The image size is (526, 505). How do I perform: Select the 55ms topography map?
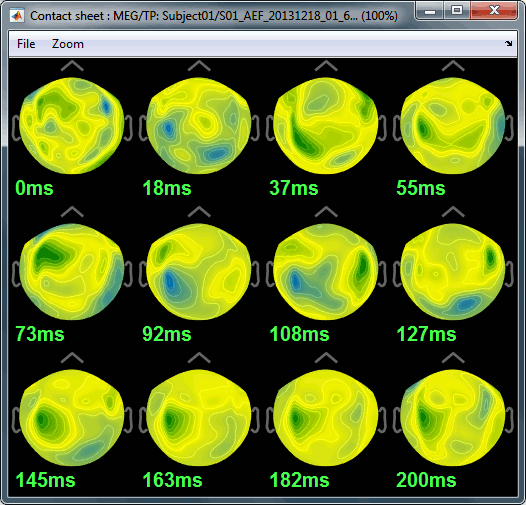(453, 126)
